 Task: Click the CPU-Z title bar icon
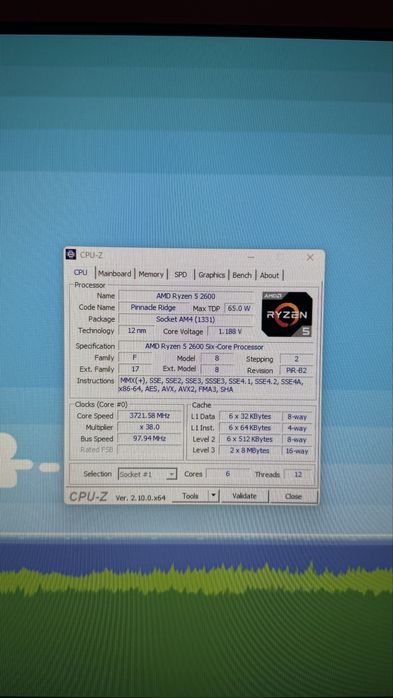[x=71, y=255]
